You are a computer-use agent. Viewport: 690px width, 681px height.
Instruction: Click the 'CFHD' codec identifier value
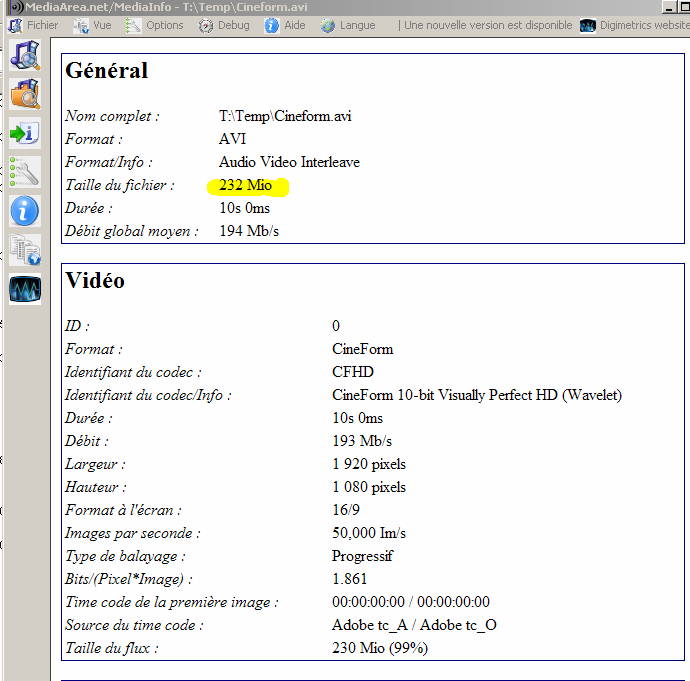click(353, 372)
